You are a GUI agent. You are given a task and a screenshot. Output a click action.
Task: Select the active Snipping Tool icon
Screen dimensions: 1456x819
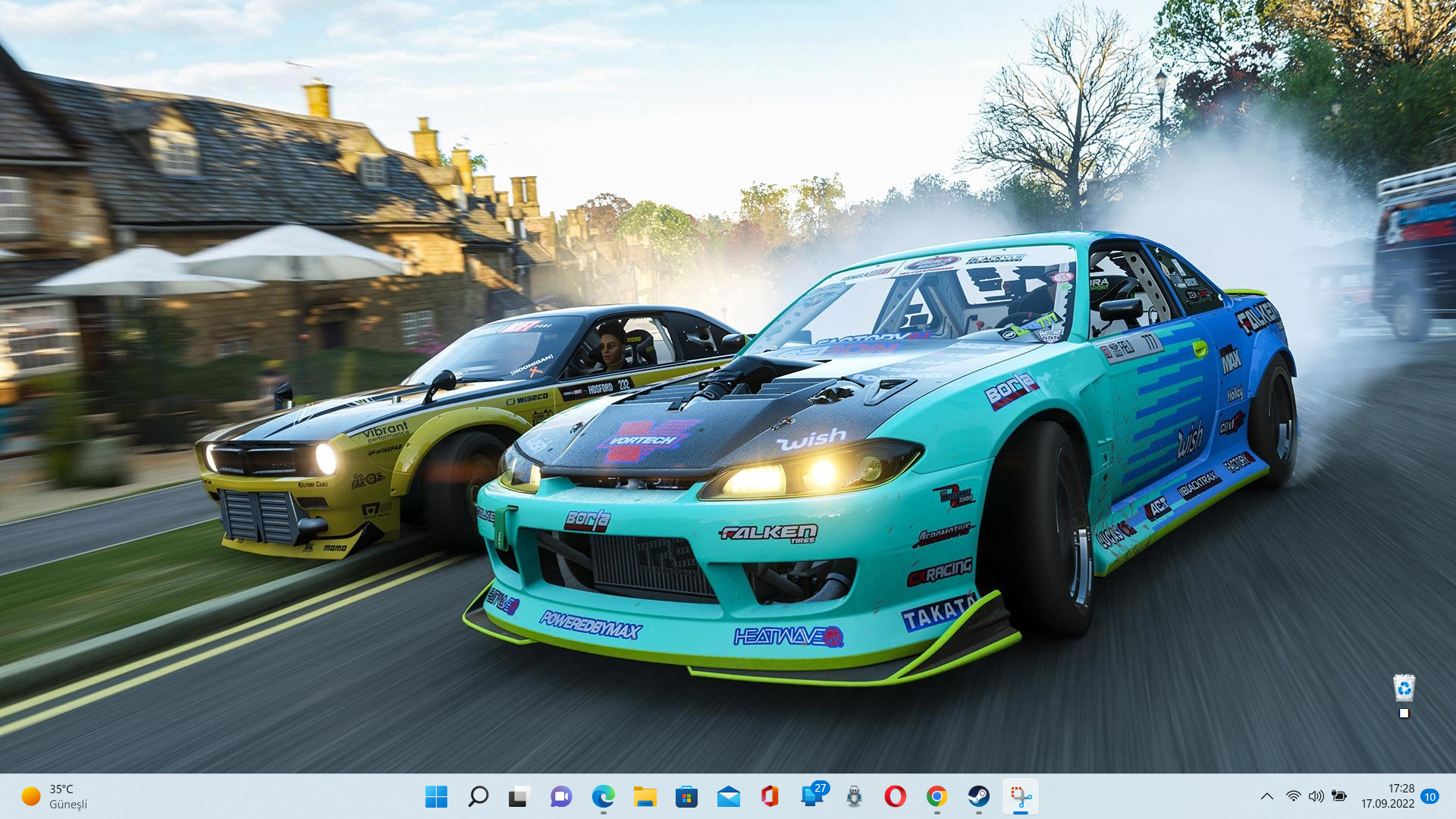1020,796
